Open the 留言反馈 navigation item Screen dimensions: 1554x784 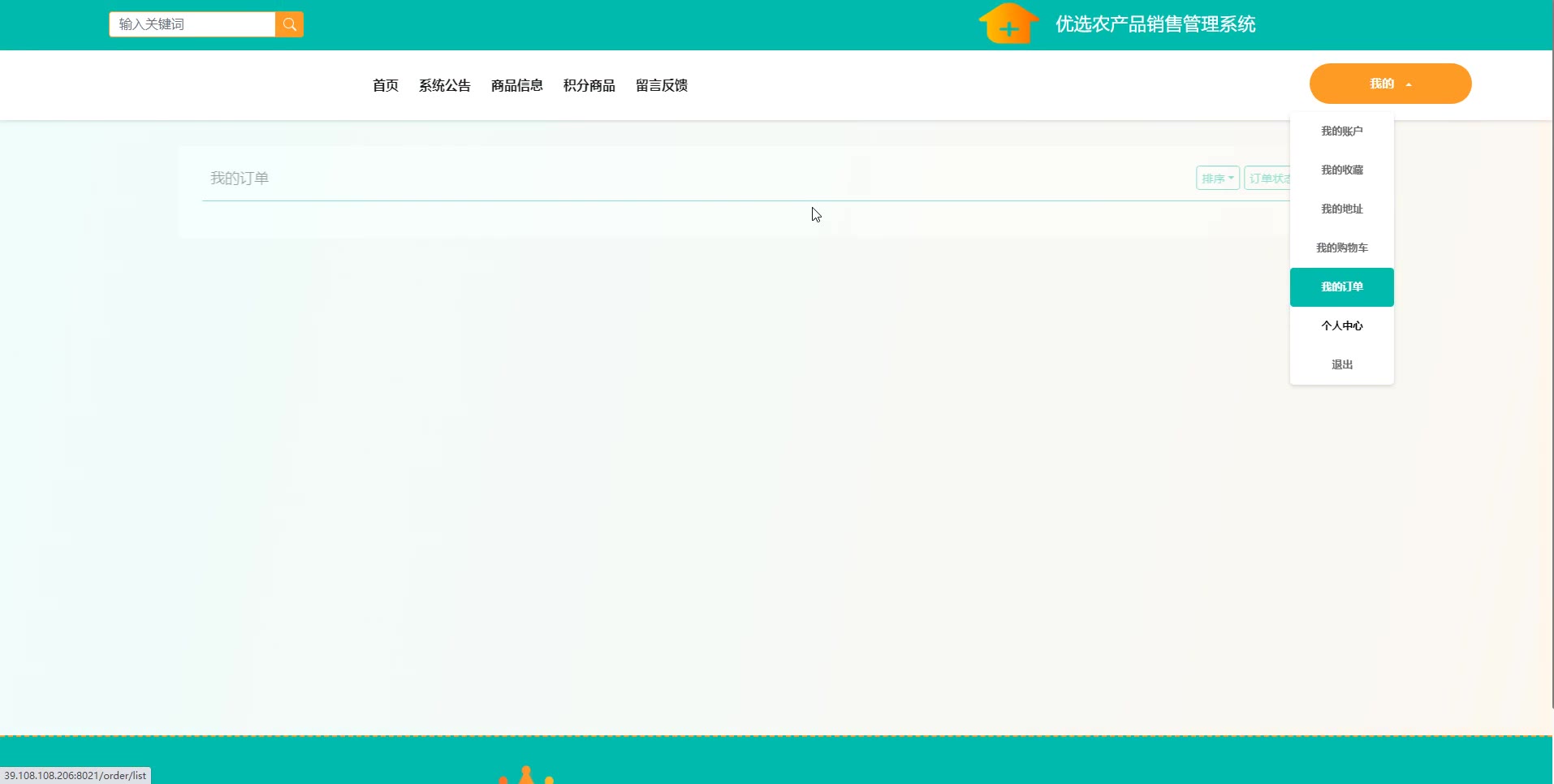click(x=662, y=85)
